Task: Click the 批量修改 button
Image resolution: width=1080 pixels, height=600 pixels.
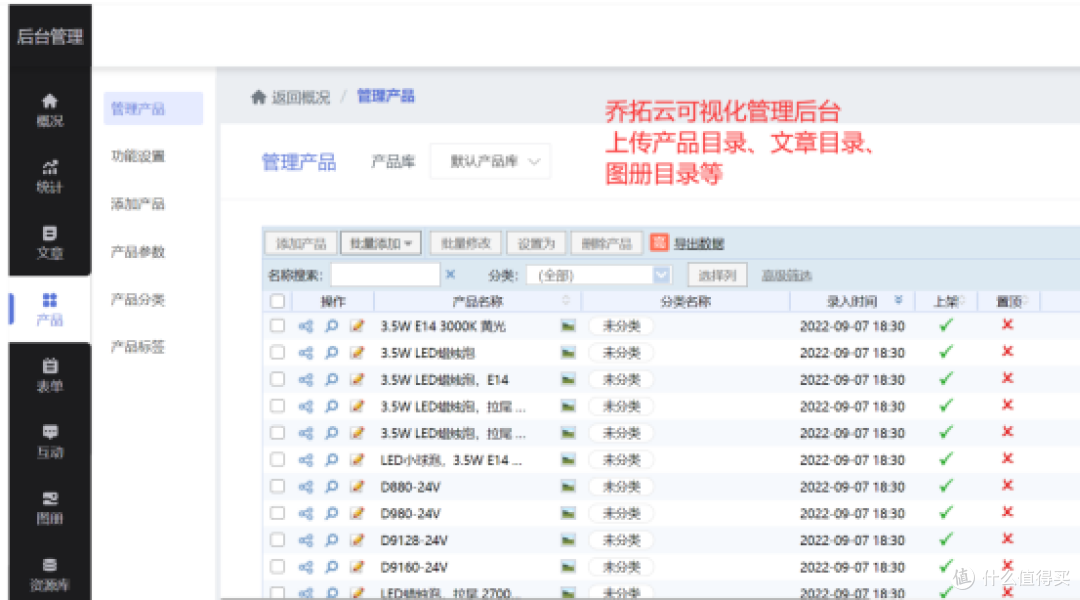Action: click(x=466, y=243)
